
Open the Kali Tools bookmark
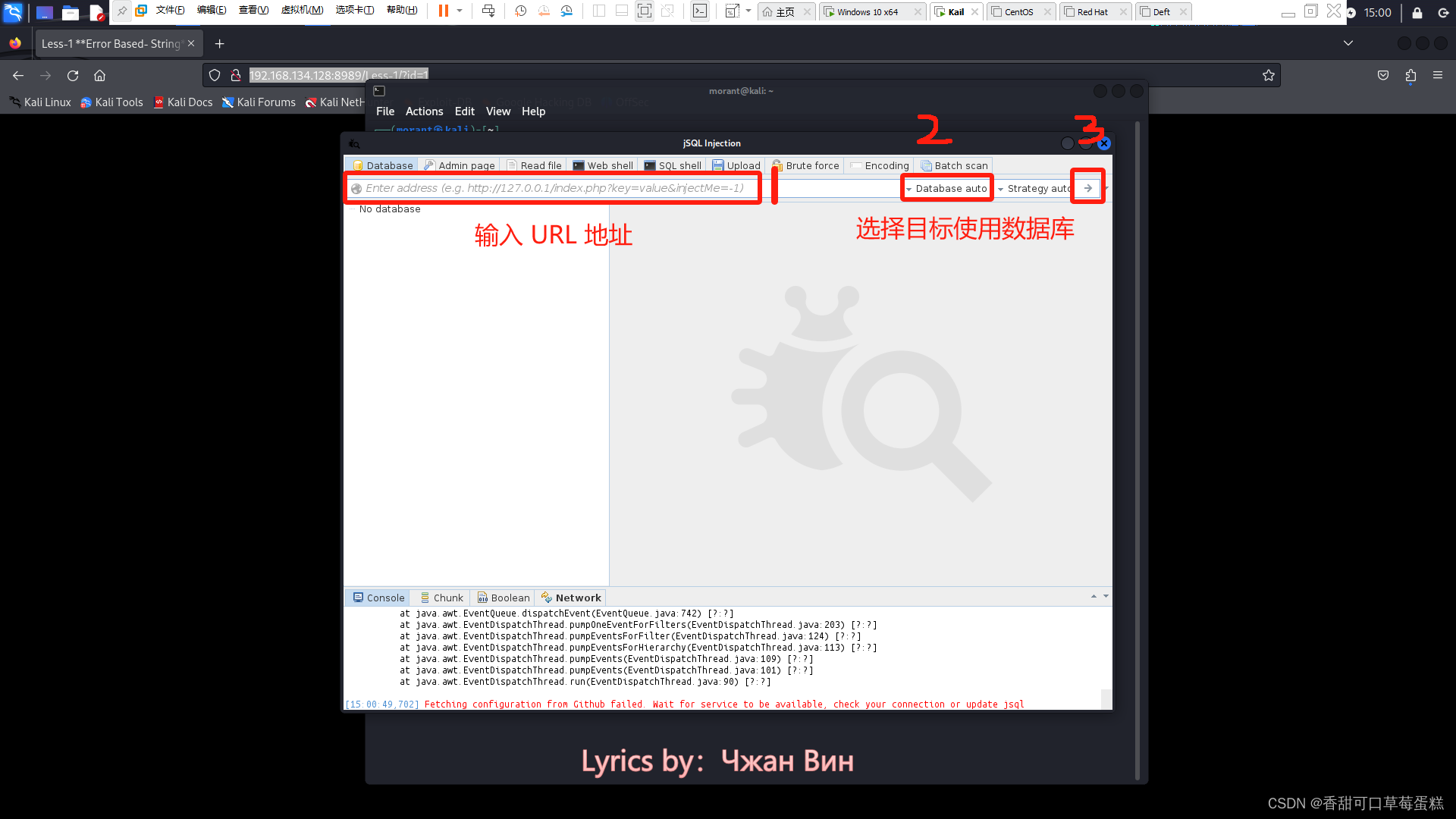pyautogui.click(x=111, y=102)
